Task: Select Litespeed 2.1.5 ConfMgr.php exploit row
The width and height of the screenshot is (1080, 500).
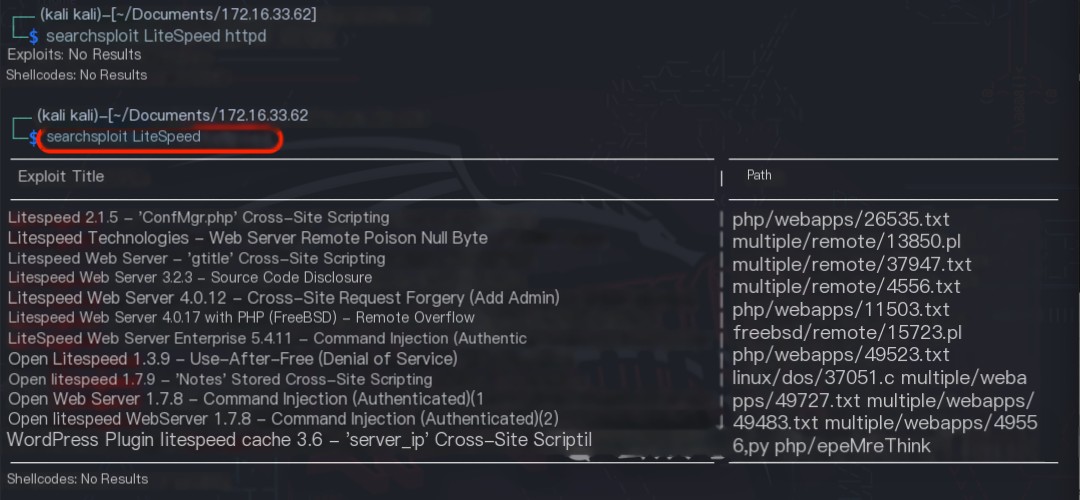Action: coord(198,218)
